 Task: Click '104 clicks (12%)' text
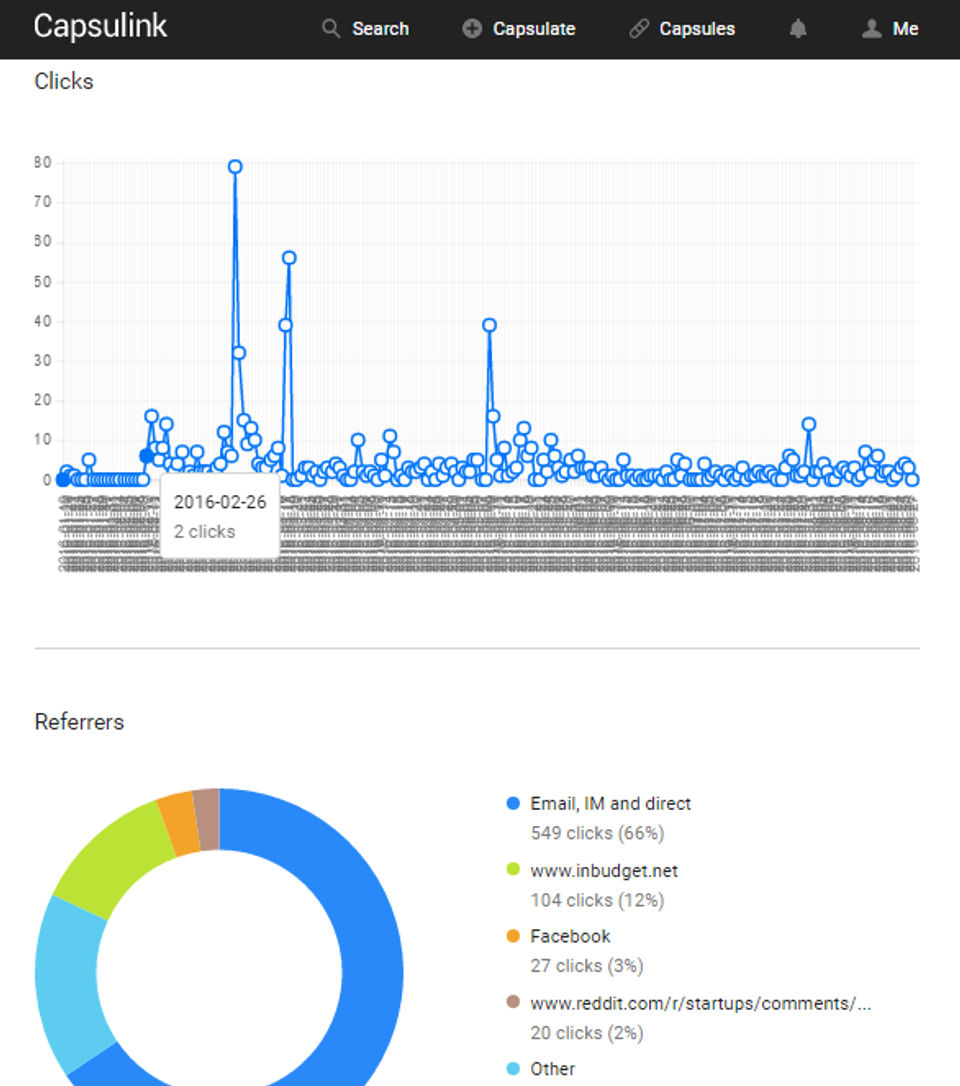point(597,900)
